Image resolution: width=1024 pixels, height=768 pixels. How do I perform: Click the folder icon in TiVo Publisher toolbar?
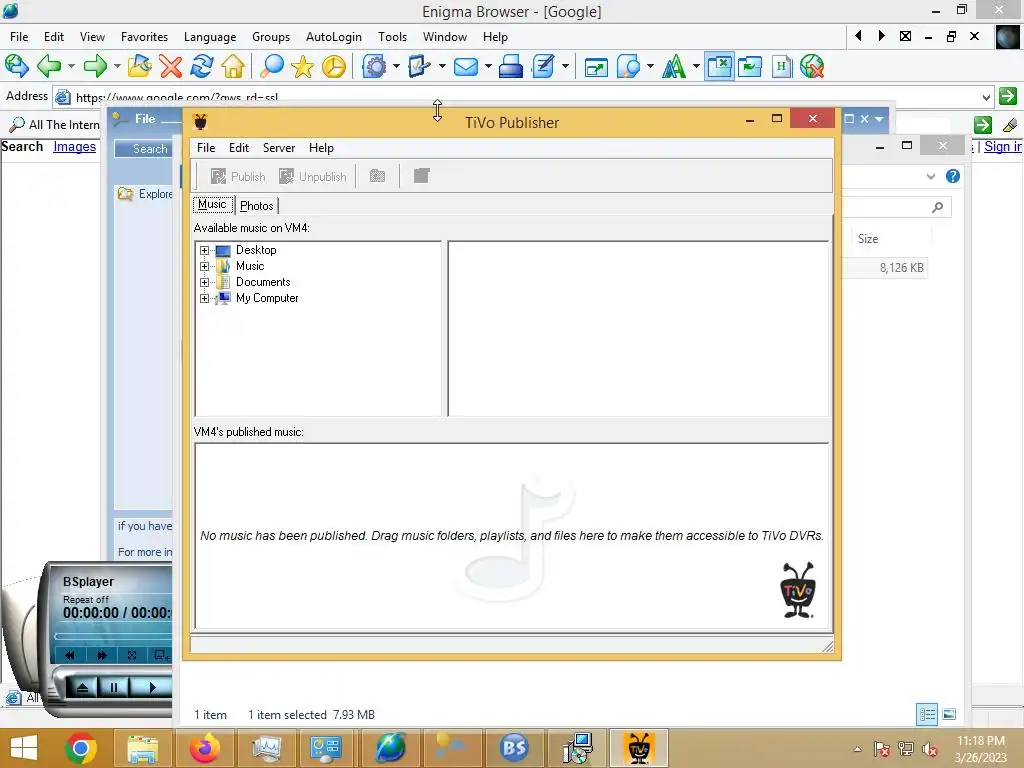click(377, 176)
